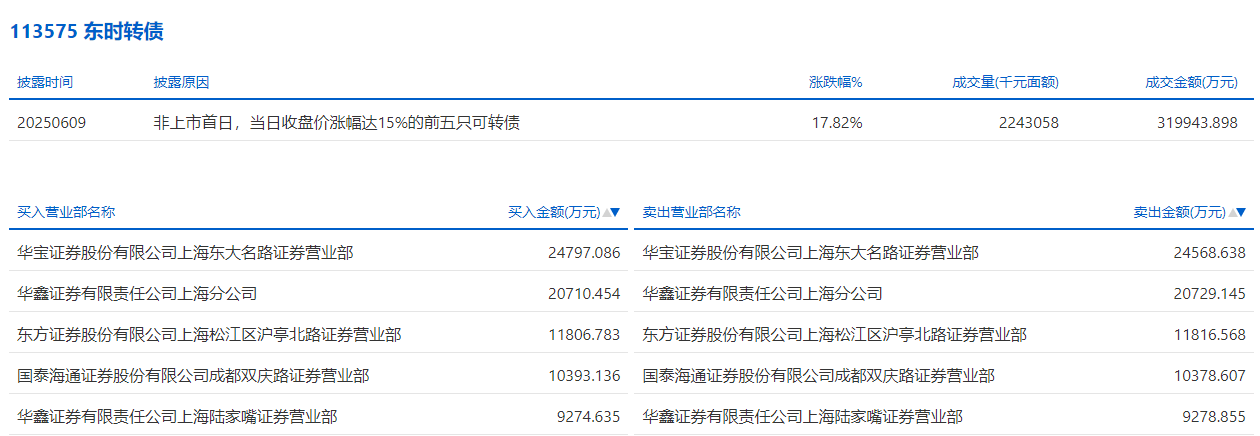Select the disclosure date 20250609
1260x436 pixels.
tap(52, 123)
